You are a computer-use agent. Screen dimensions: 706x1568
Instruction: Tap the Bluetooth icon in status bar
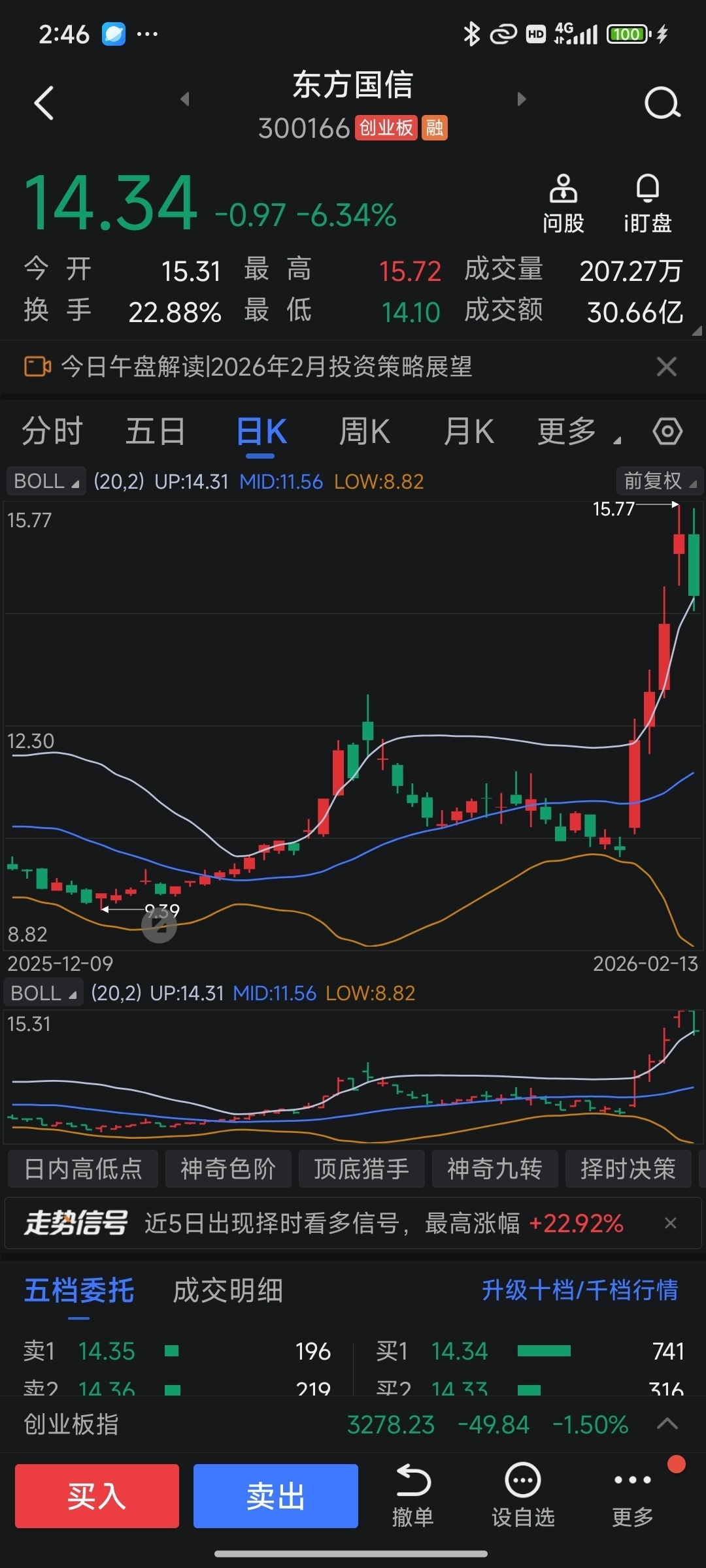471,34
